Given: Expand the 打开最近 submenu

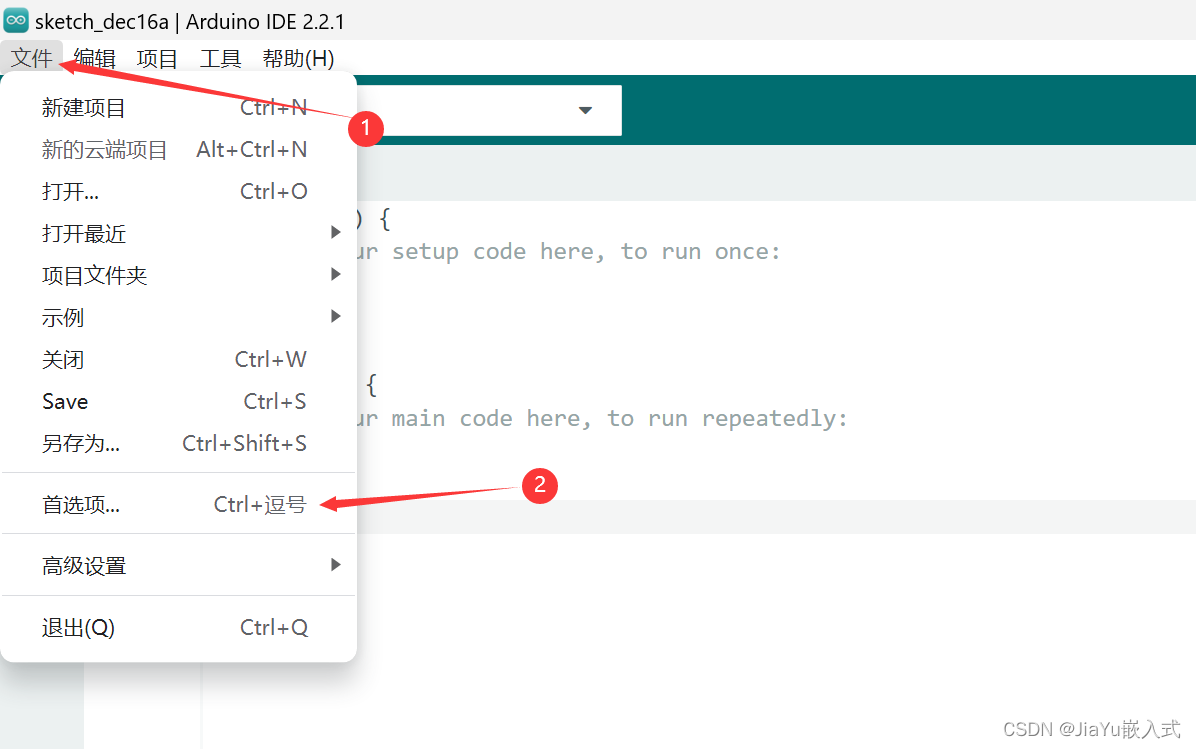Looking at the screenshot, I should pos(178,233).
